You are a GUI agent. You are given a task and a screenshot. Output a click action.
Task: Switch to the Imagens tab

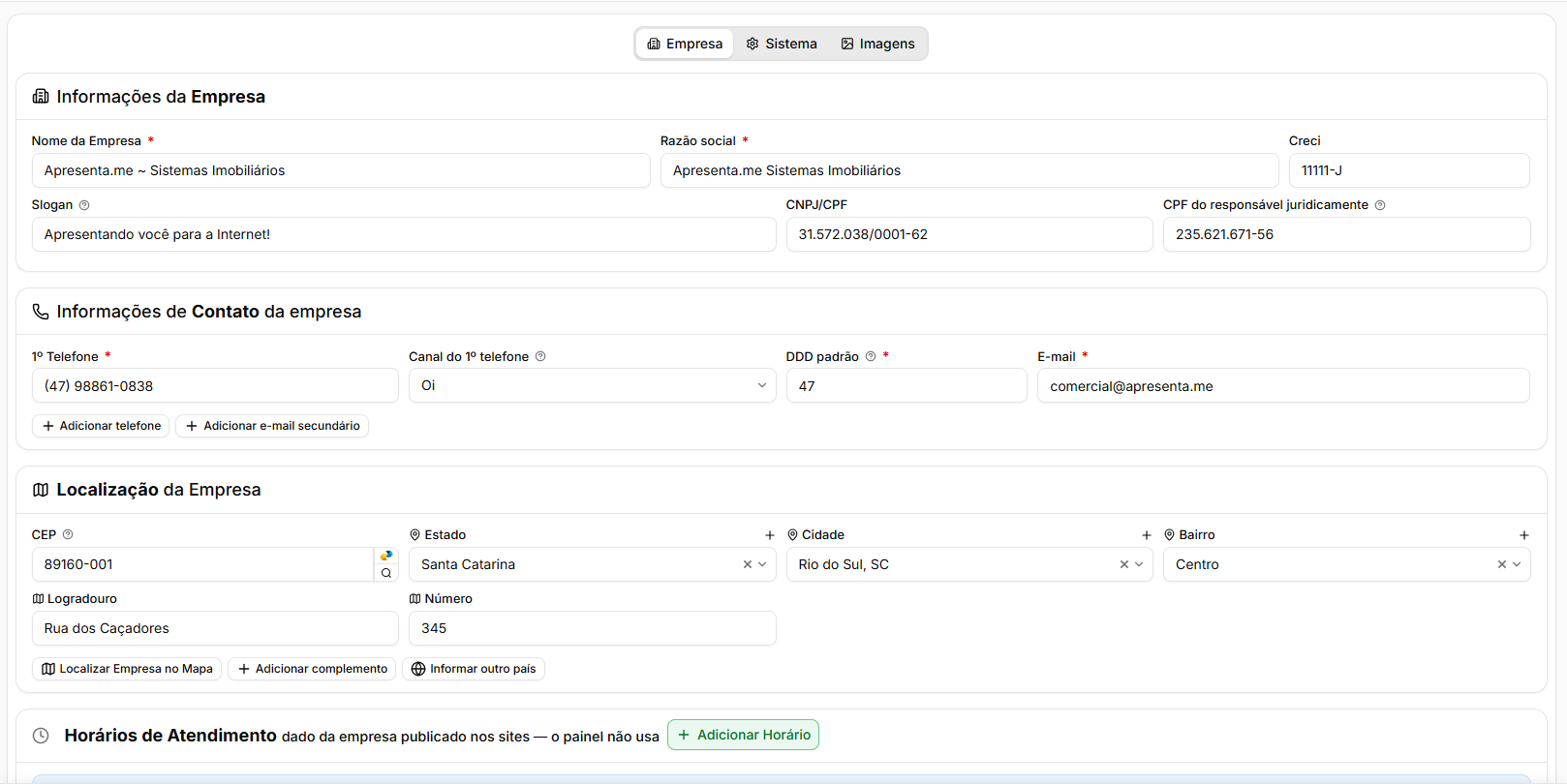tap(877, 44)
